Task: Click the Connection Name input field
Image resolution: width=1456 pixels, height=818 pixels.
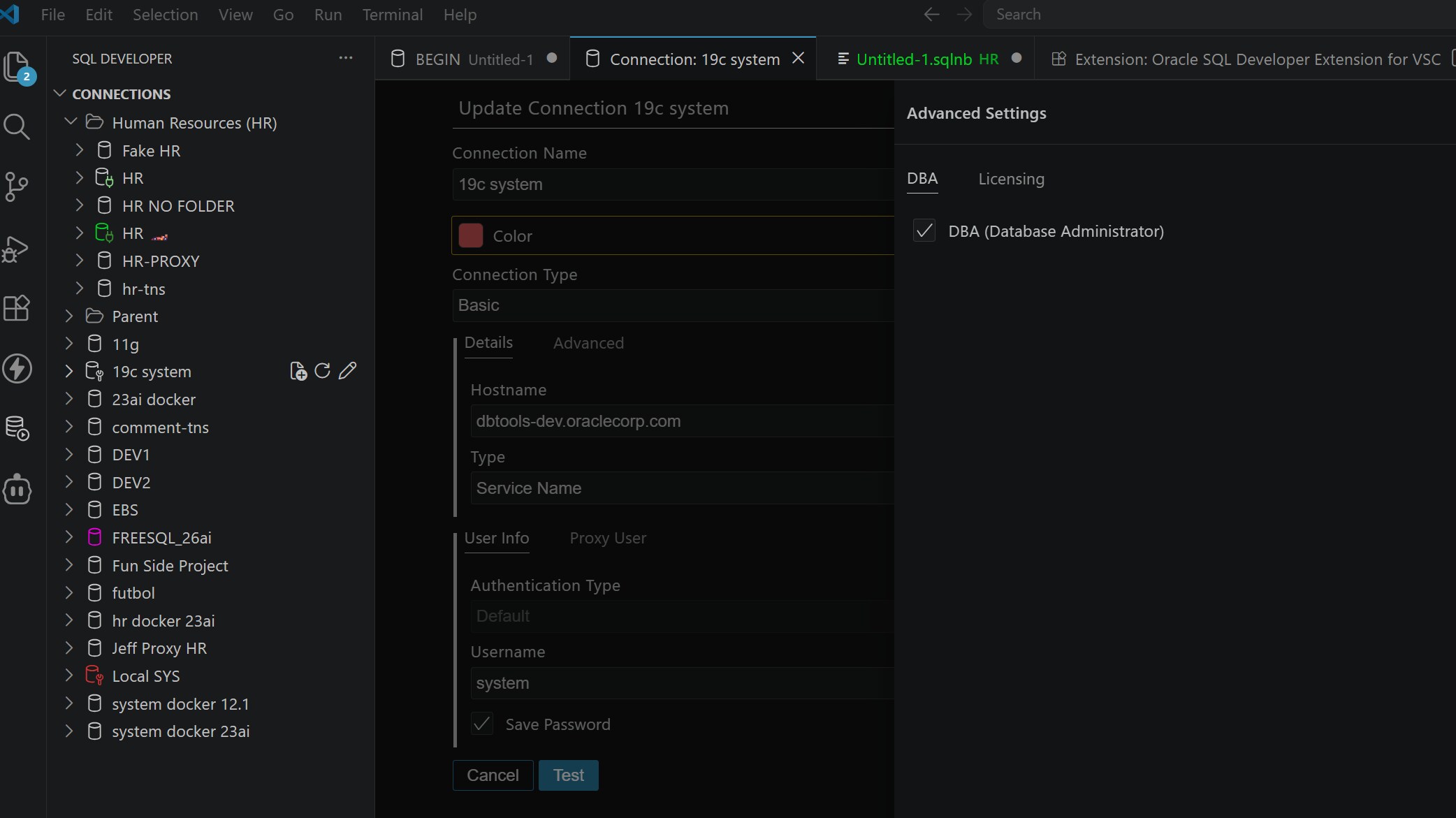Action: [673, 184]
